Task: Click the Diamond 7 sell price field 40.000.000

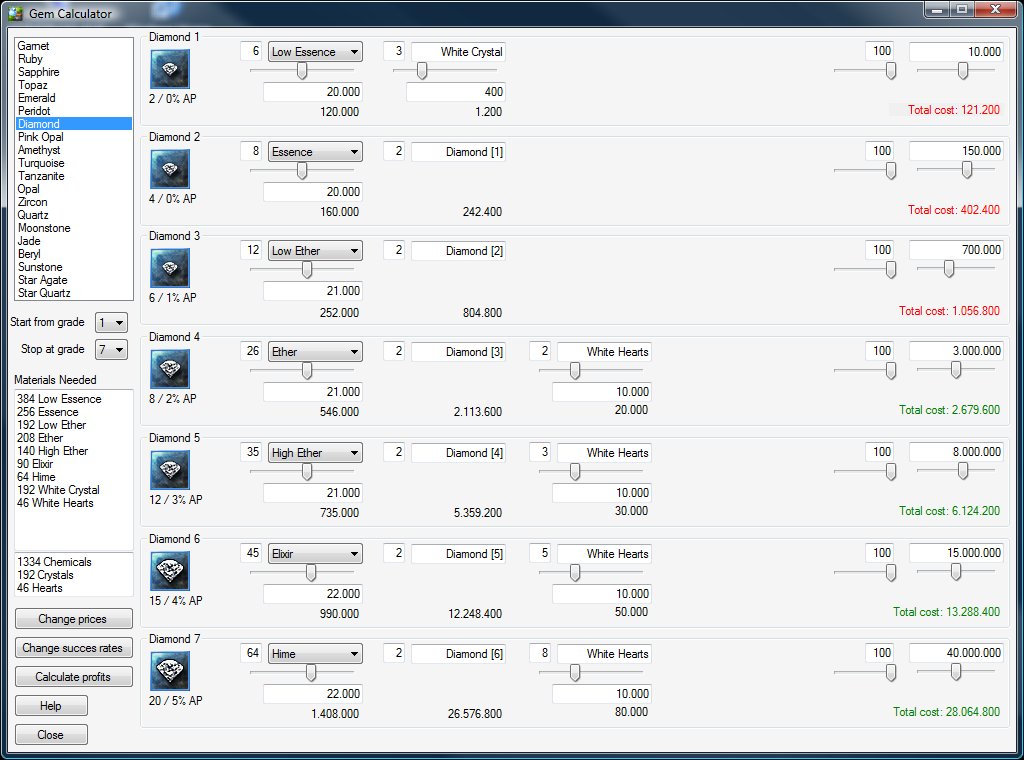Action: (x=956, y=653)
